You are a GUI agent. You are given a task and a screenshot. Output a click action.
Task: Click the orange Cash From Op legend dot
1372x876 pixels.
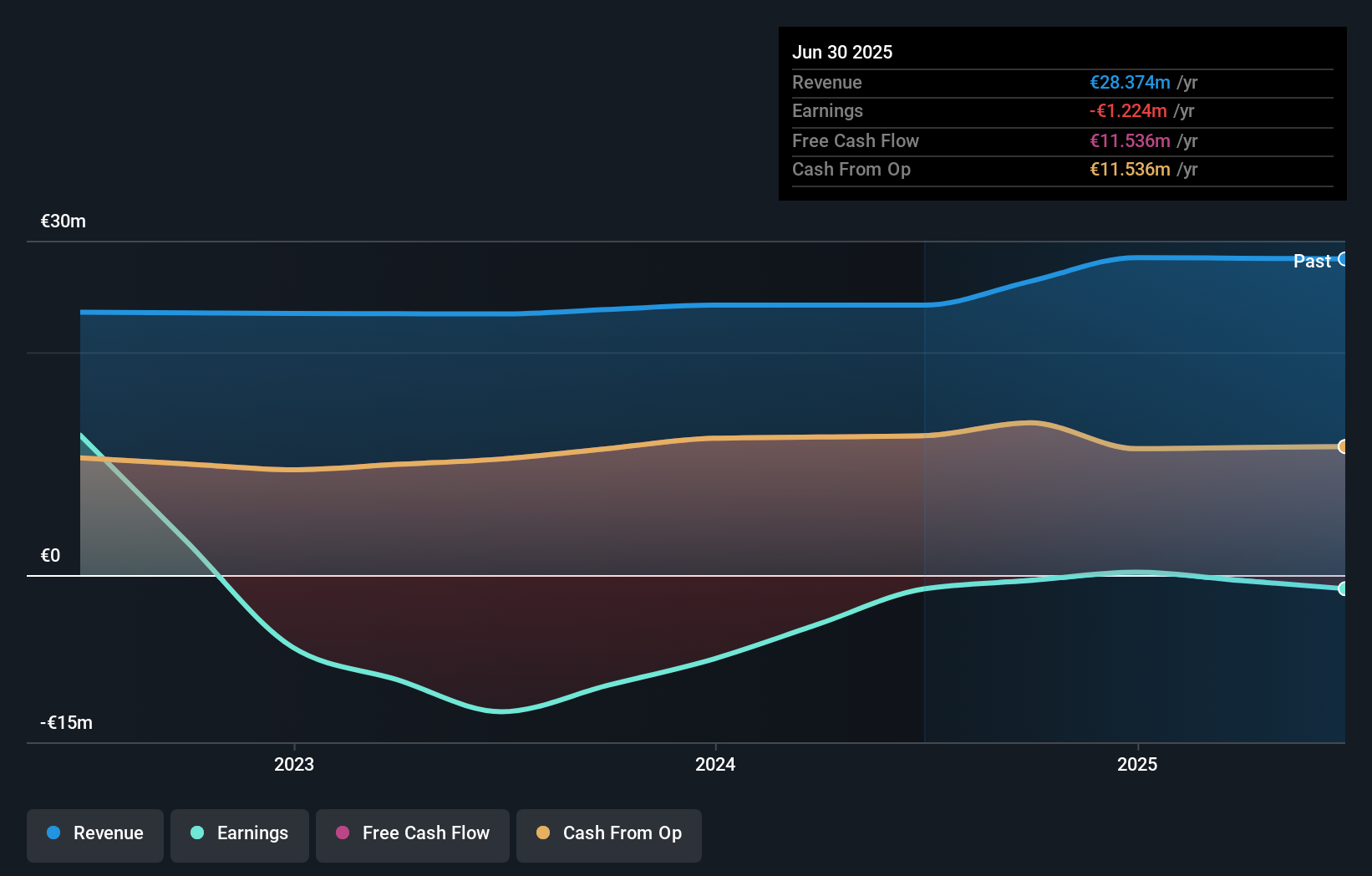point(543,833)
